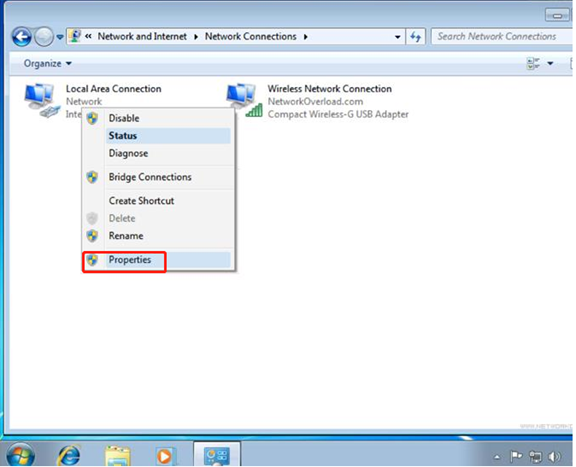Click the Search Network Connections field
This screenshot has width=576, height=467.
pyautogui.click(x=501, y=37)
